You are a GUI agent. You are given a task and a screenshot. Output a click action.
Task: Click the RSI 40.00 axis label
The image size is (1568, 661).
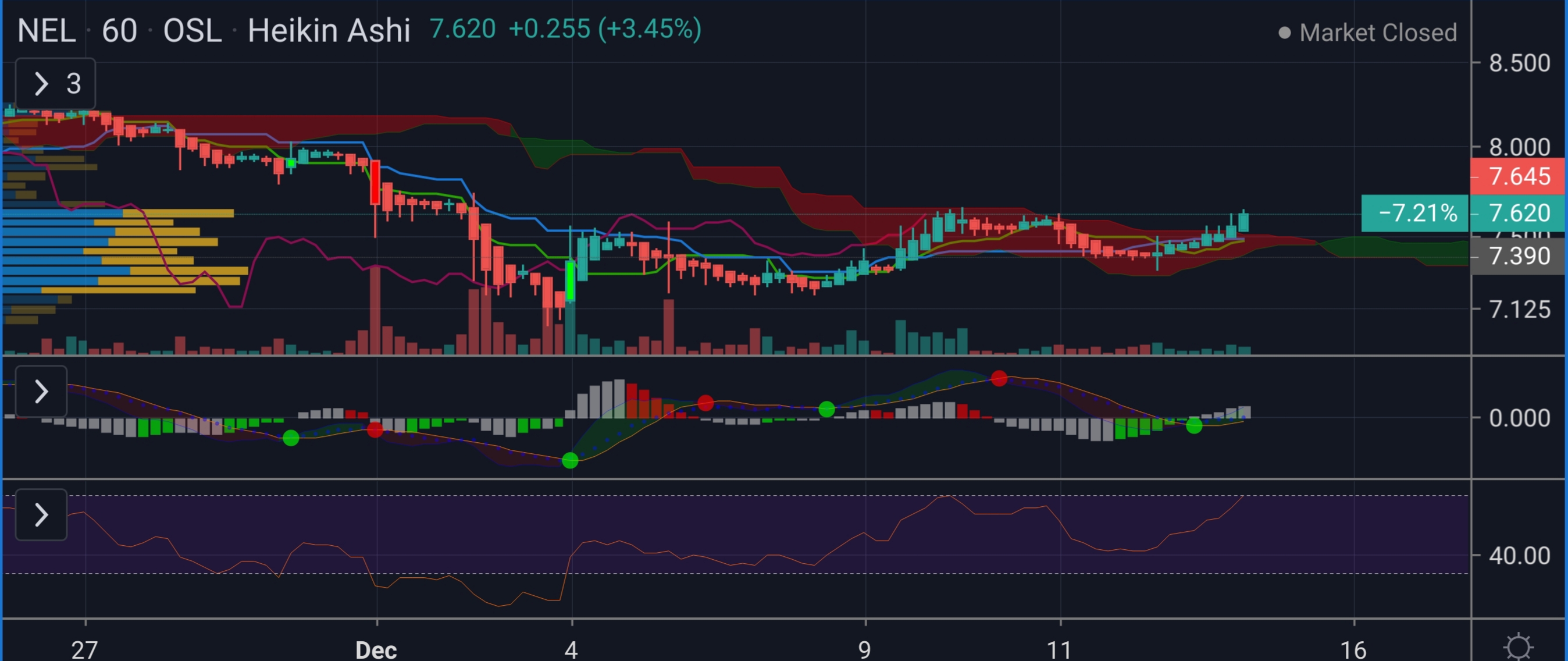click(x=1519, y=556)
